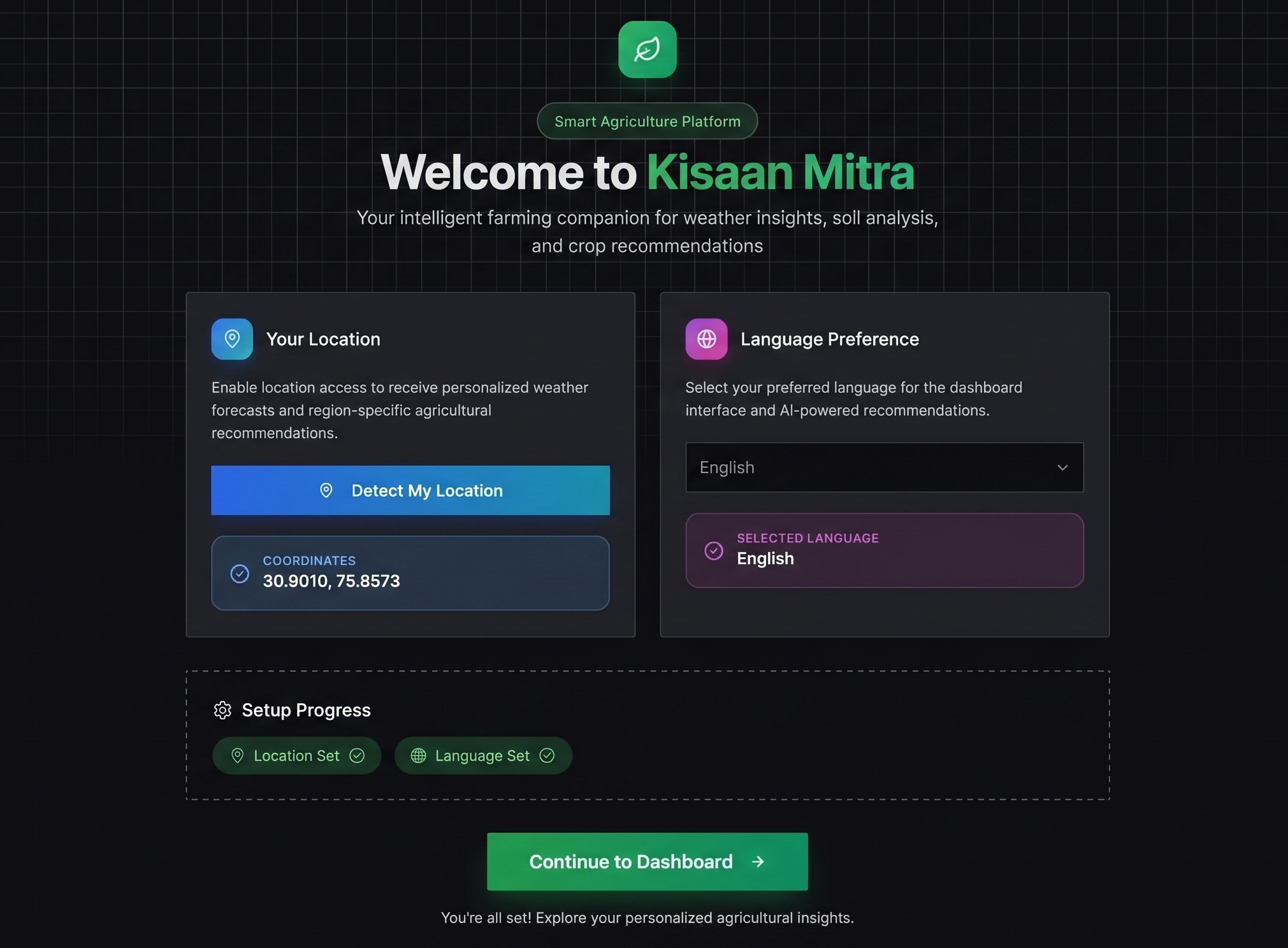Click the COORDINATES label text
Image resolution: width=1288 pixels, height=948 pixels.
pos(309,561)
